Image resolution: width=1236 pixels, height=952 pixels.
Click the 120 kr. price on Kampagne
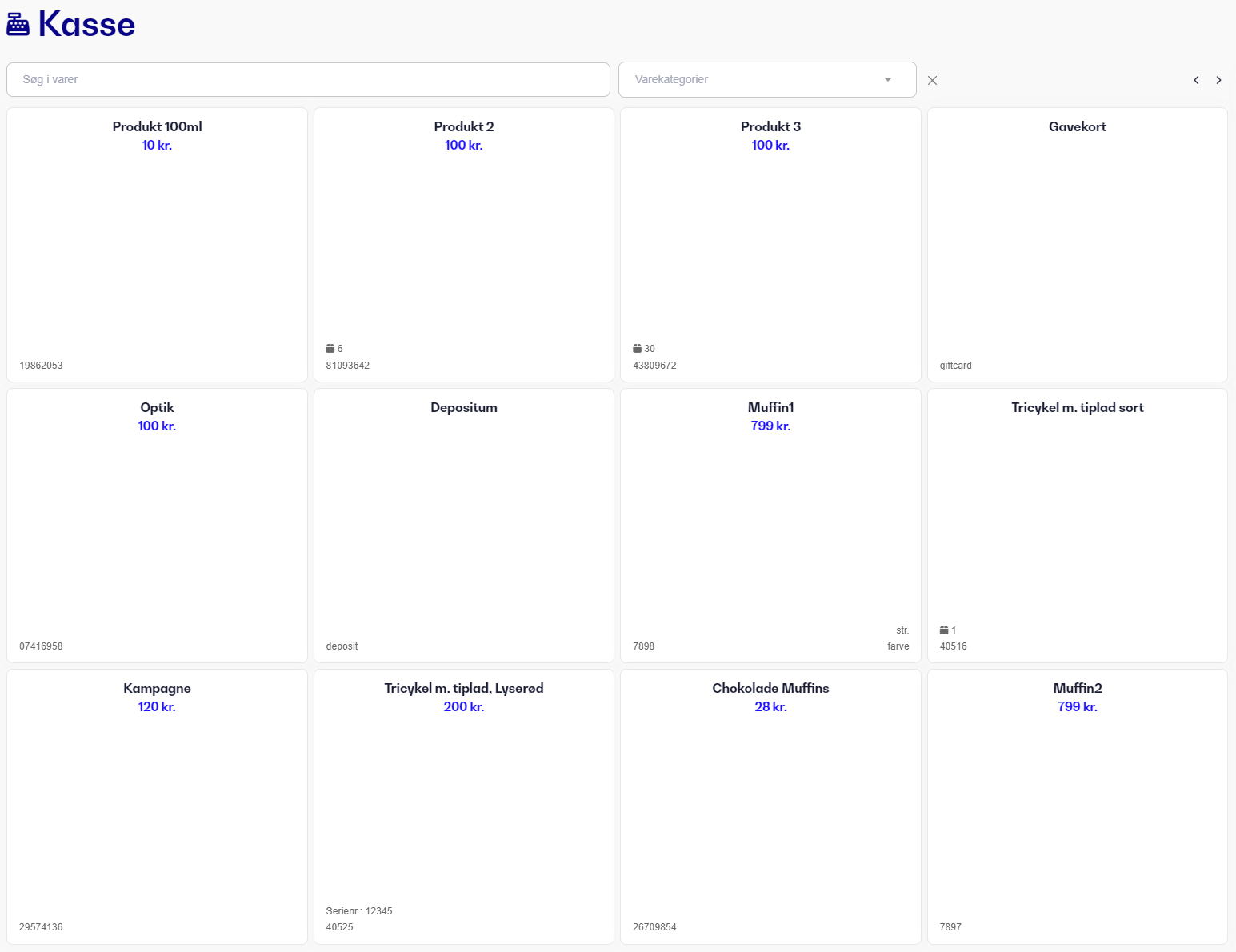click(157, 706)
